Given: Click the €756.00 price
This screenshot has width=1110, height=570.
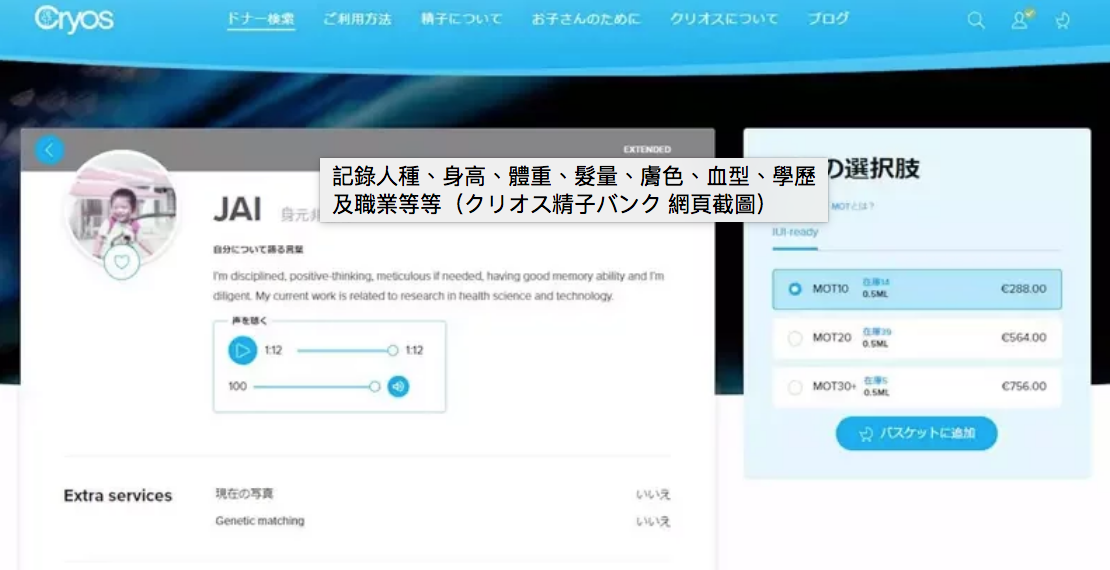Looking at the screenshot, I should (1023, 387).
